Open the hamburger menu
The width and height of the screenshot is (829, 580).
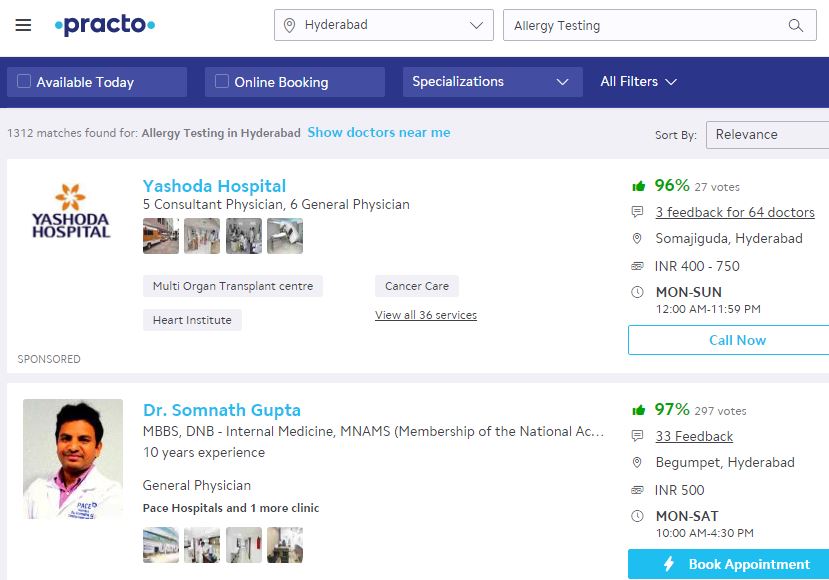click(x=23, y=25)
